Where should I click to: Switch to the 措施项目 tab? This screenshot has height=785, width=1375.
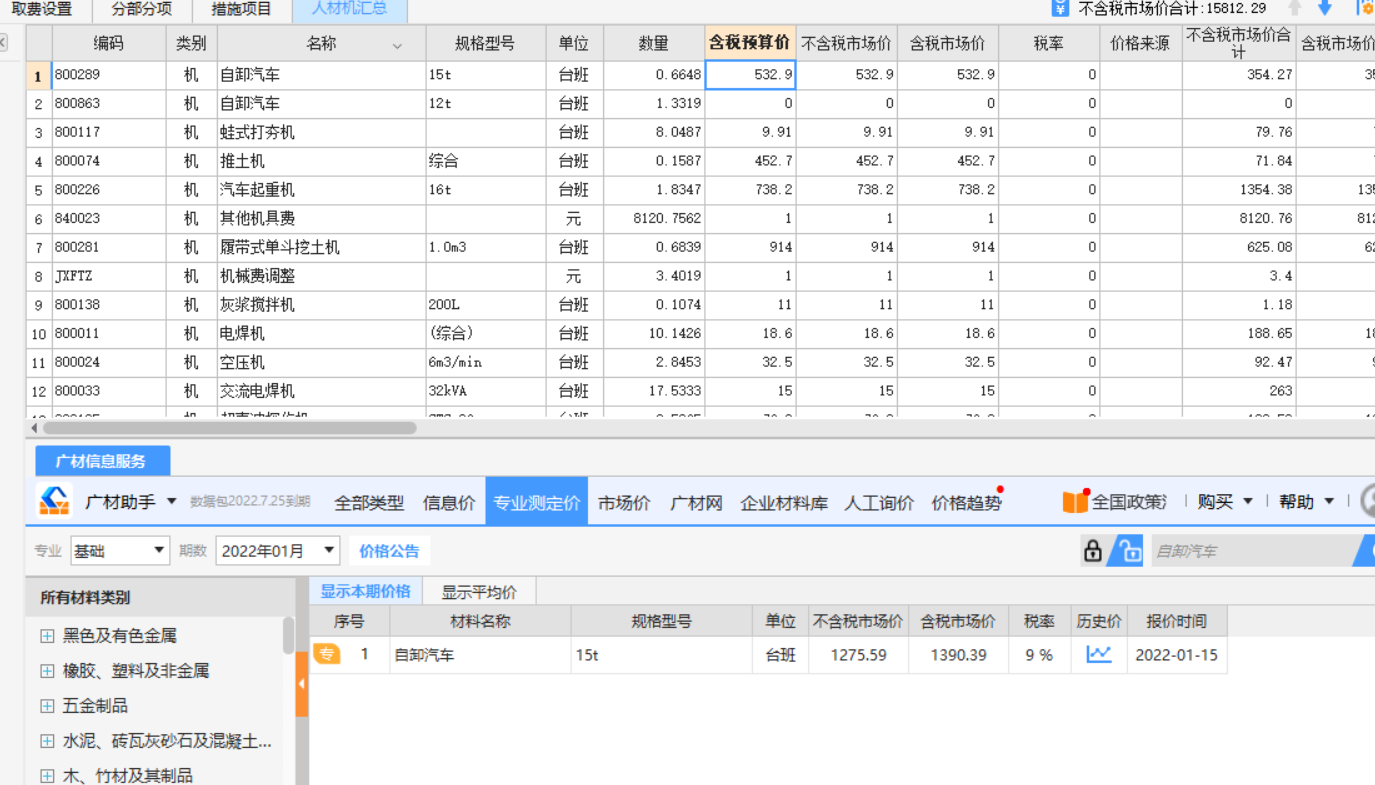pos(242,9)
